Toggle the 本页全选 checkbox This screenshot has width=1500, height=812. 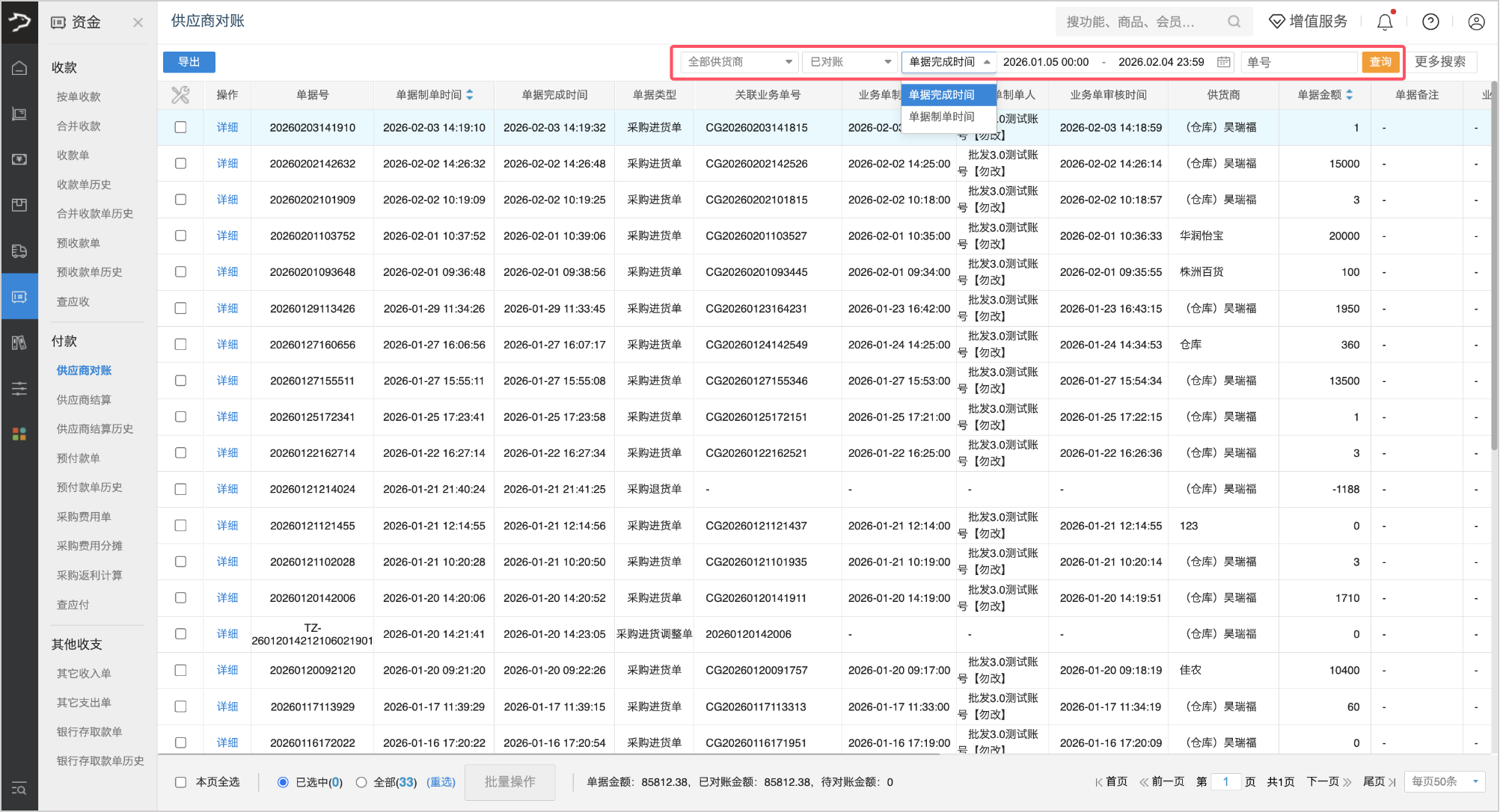pyautogui.click(x=180, y=782)
